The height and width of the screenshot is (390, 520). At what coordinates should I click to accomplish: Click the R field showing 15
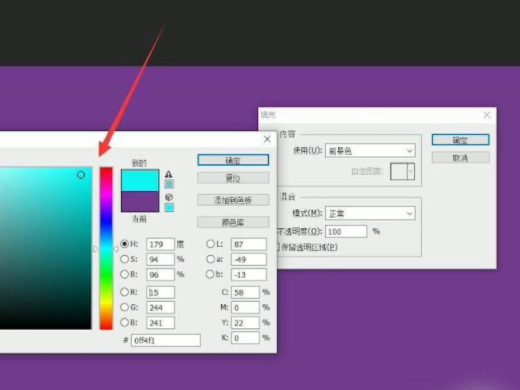point(160,292)
